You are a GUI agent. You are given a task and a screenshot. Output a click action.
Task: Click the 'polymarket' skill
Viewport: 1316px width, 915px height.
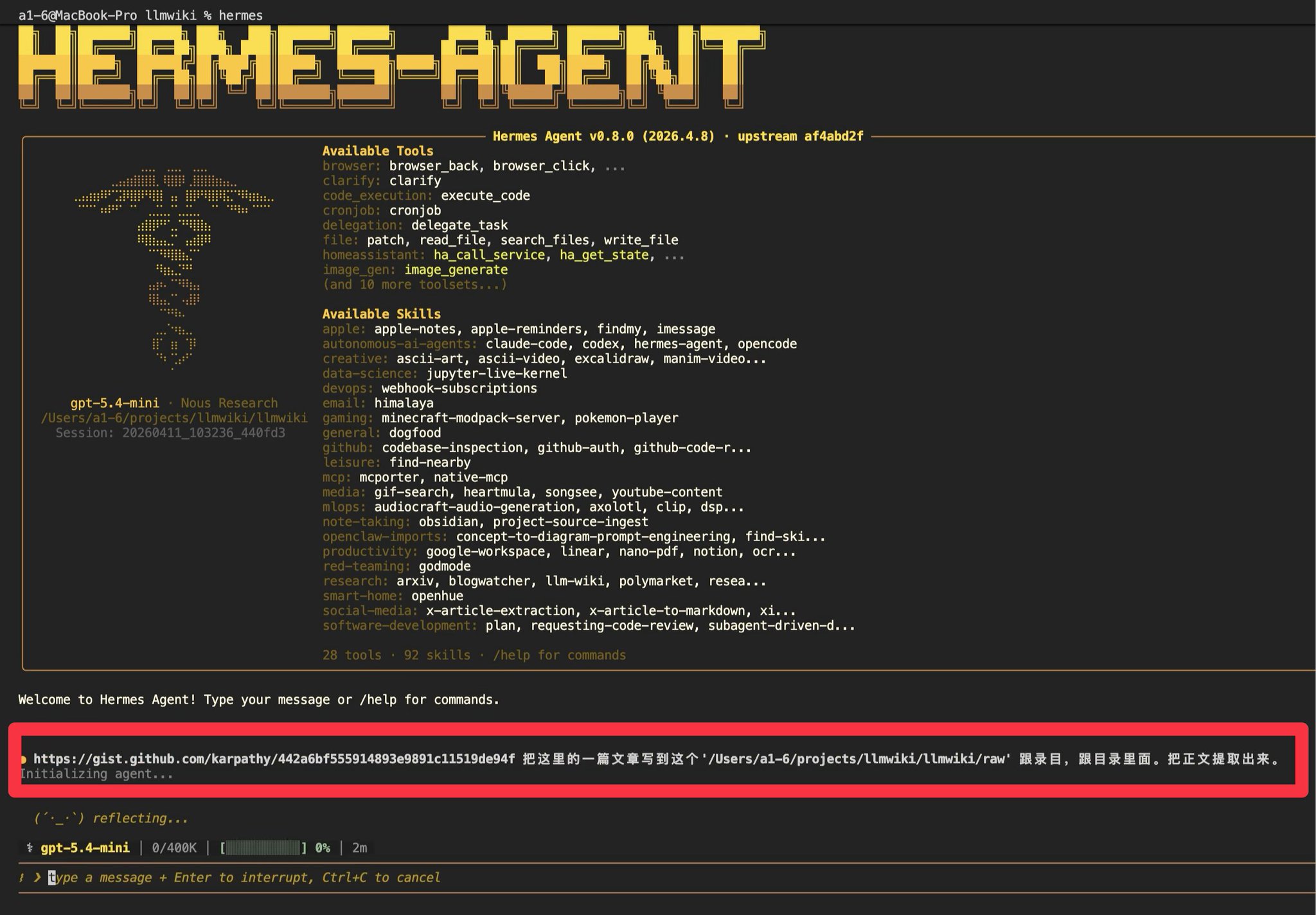[656, 581]
